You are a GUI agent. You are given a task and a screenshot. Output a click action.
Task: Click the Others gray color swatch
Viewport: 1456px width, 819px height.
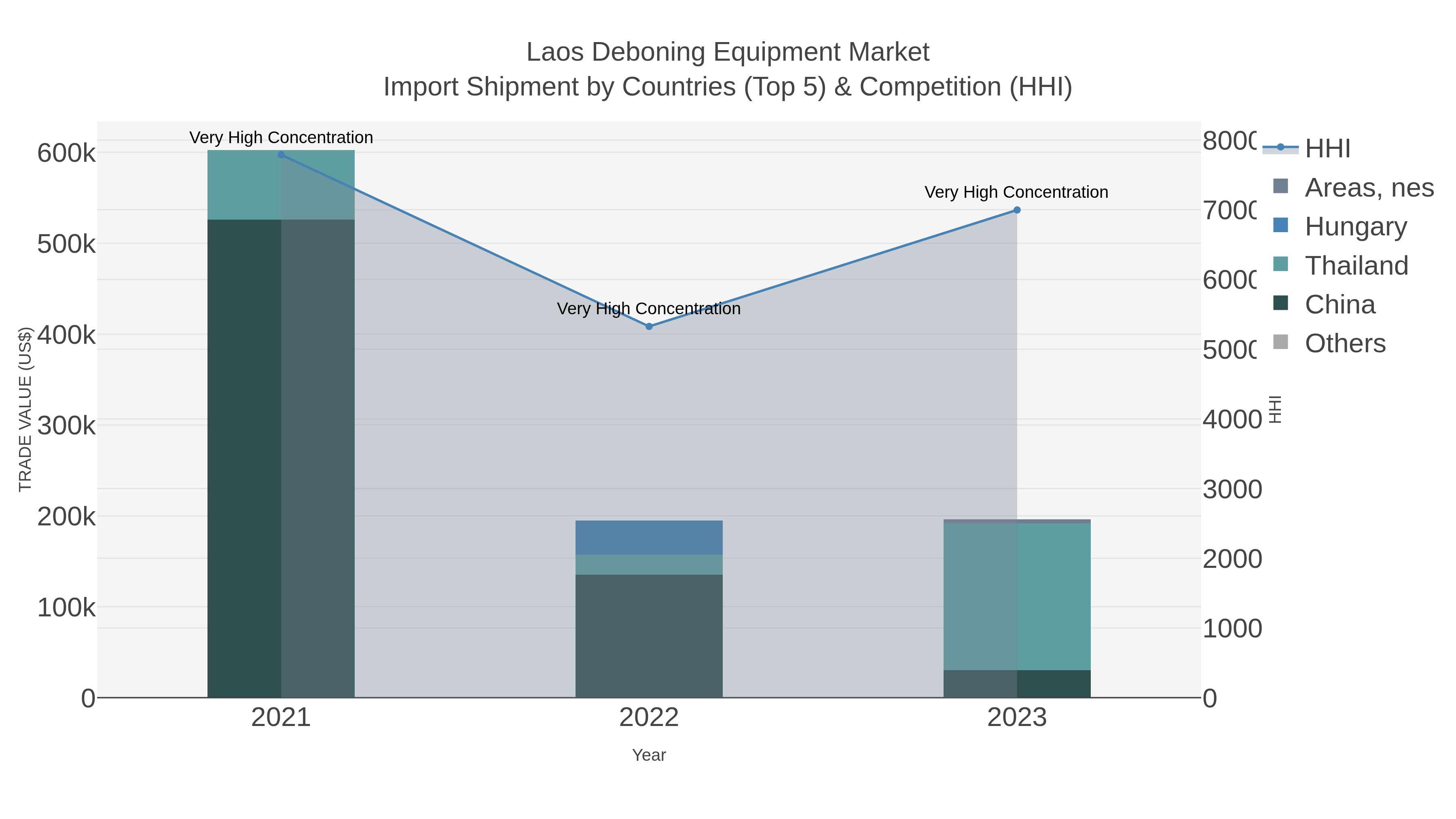(1281, 342)
